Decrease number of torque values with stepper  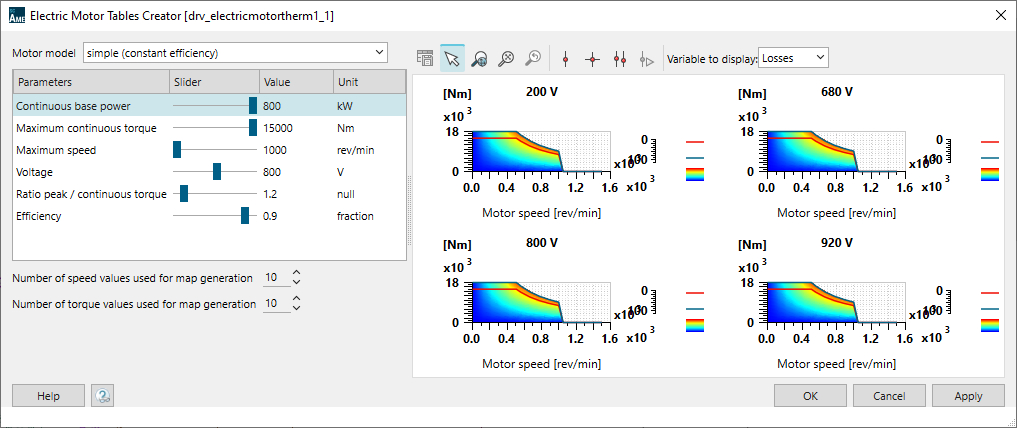click(x=296, y=308)
